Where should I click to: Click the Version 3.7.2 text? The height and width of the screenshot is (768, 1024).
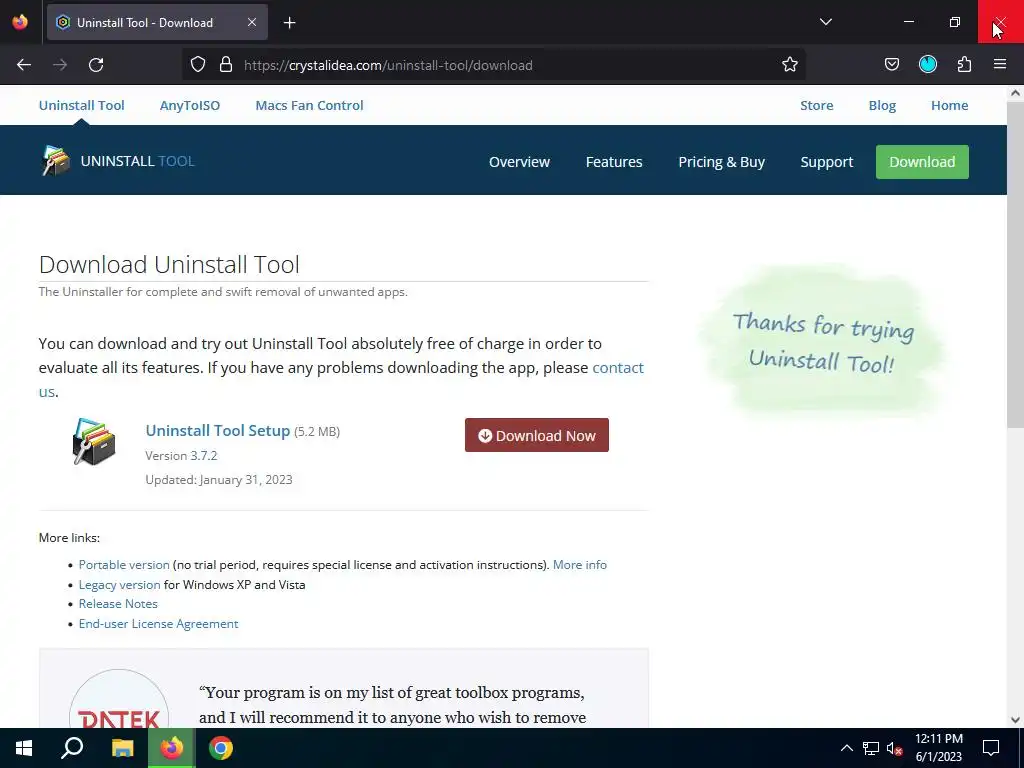[x=182, y=456]
